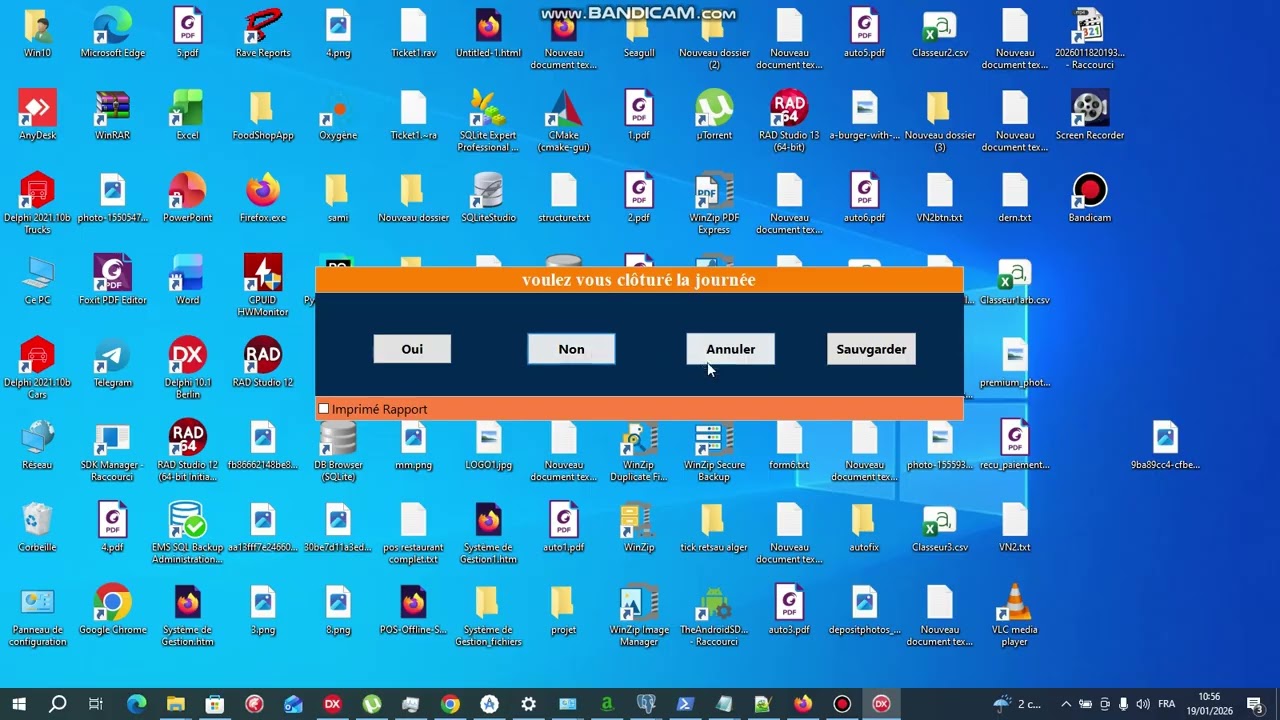The height and width of the screenshot is (720, 1280).
Task: Launch CPUID HWMonitor from the desktop
Action: pos(263,285)
